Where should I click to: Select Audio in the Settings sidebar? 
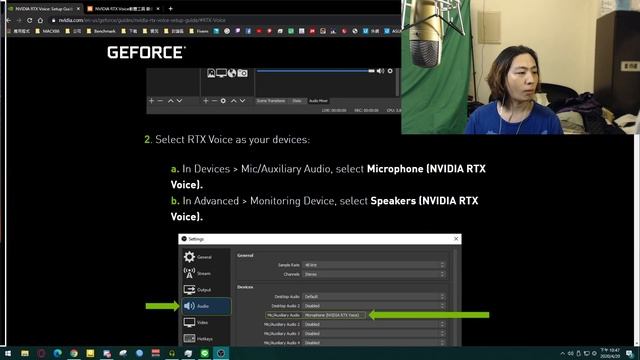tap(206, 306)
